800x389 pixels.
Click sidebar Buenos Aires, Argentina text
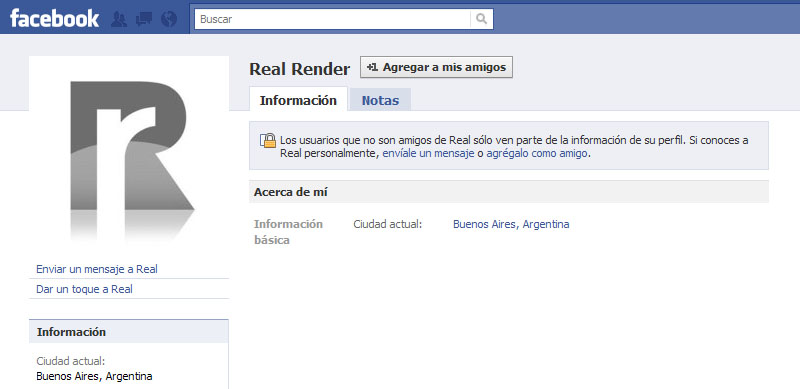tap(94, 377)
